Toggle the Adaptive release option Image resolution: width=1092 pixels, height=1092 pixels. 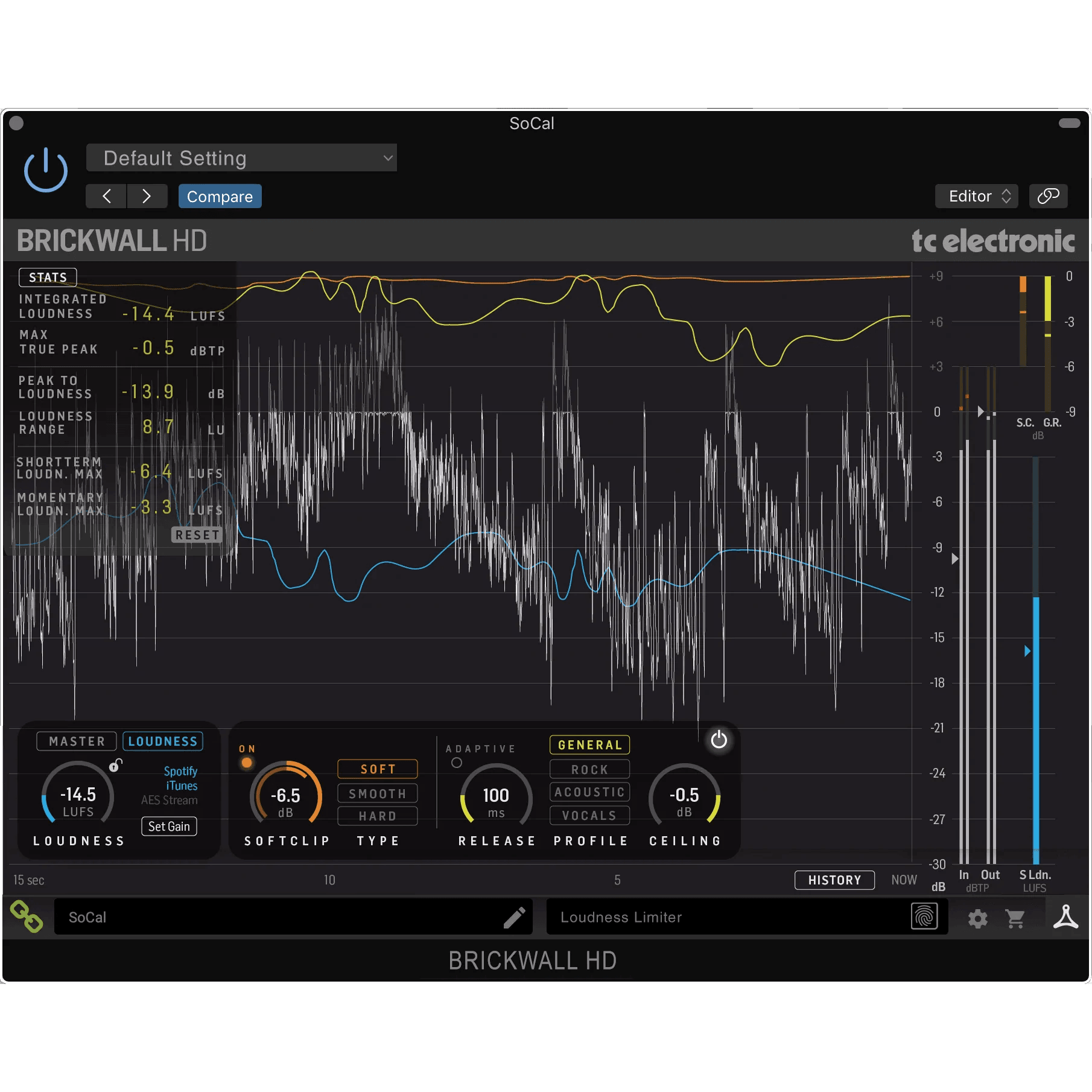pyautogui.click(x=457, y=763)
